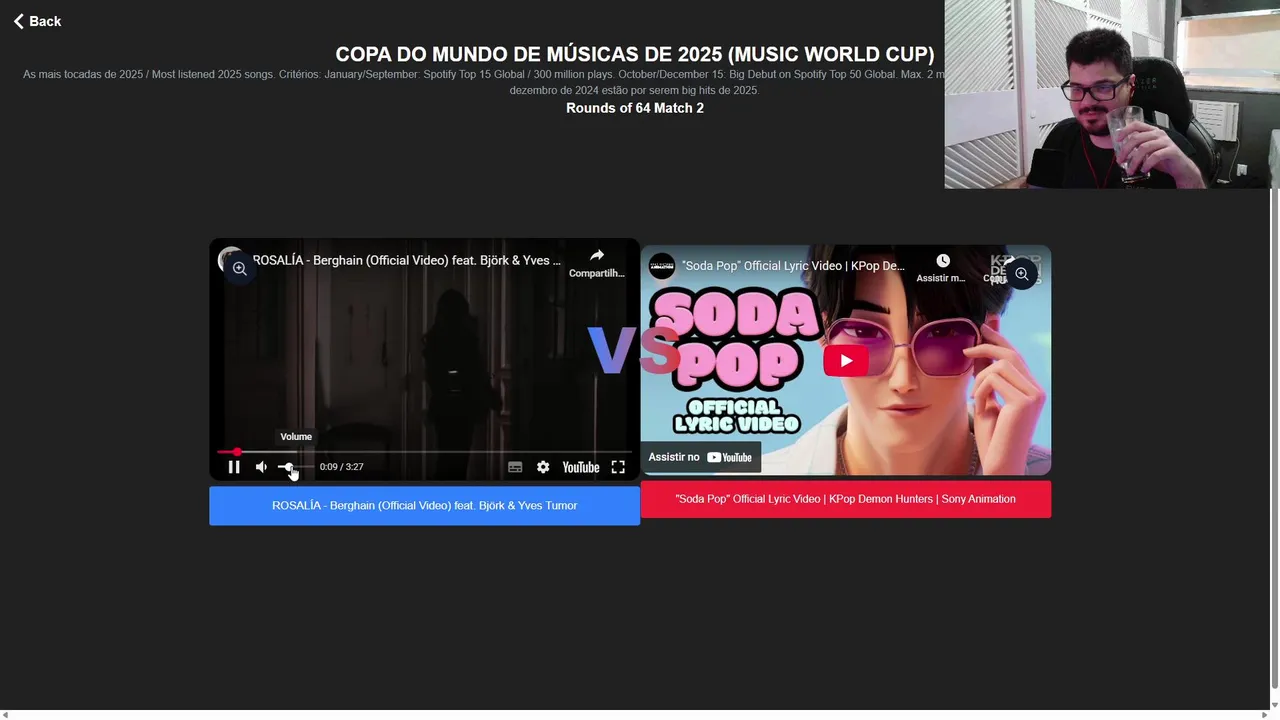Screen dimensions: 1280x720
Task: Enter fullscreen on the Berghain video
Action: pos(618,467)
